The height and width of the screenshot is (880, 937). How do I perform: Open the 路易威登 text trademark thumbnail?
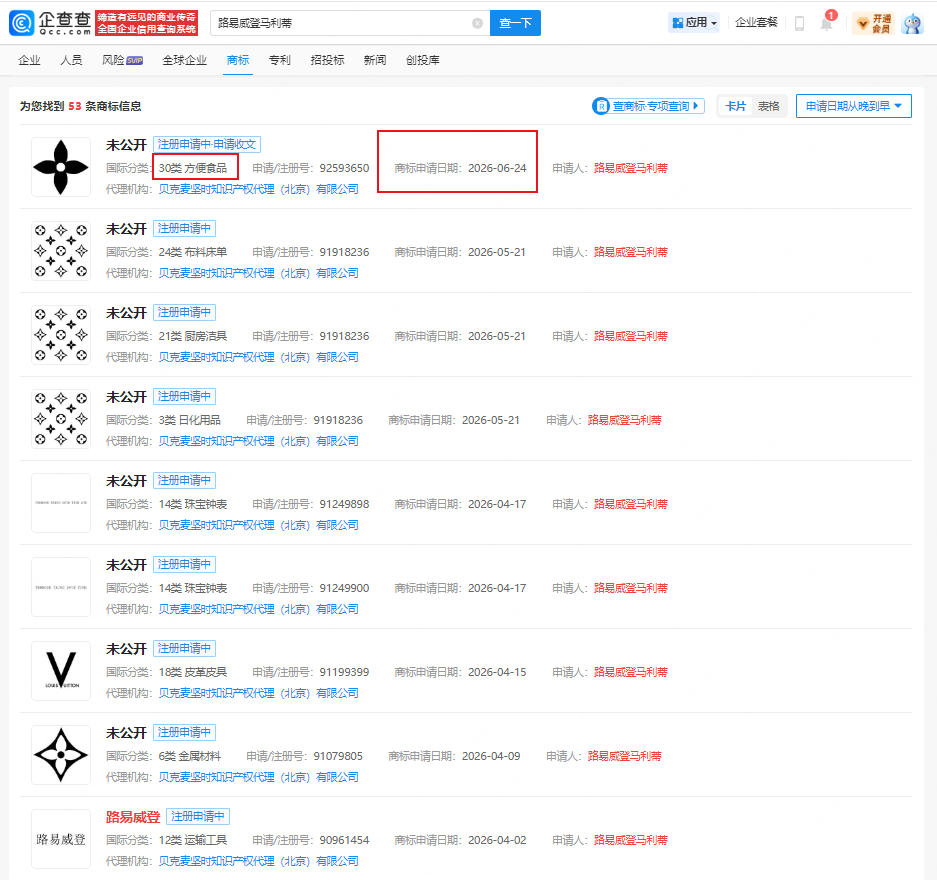coord(61,839)
